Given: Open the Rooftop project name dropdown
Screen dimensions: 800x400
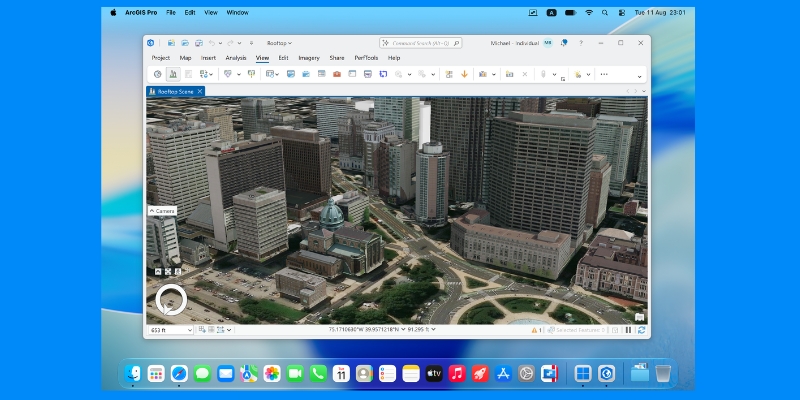Looking at the screenshot, I should tap(280, 43).
